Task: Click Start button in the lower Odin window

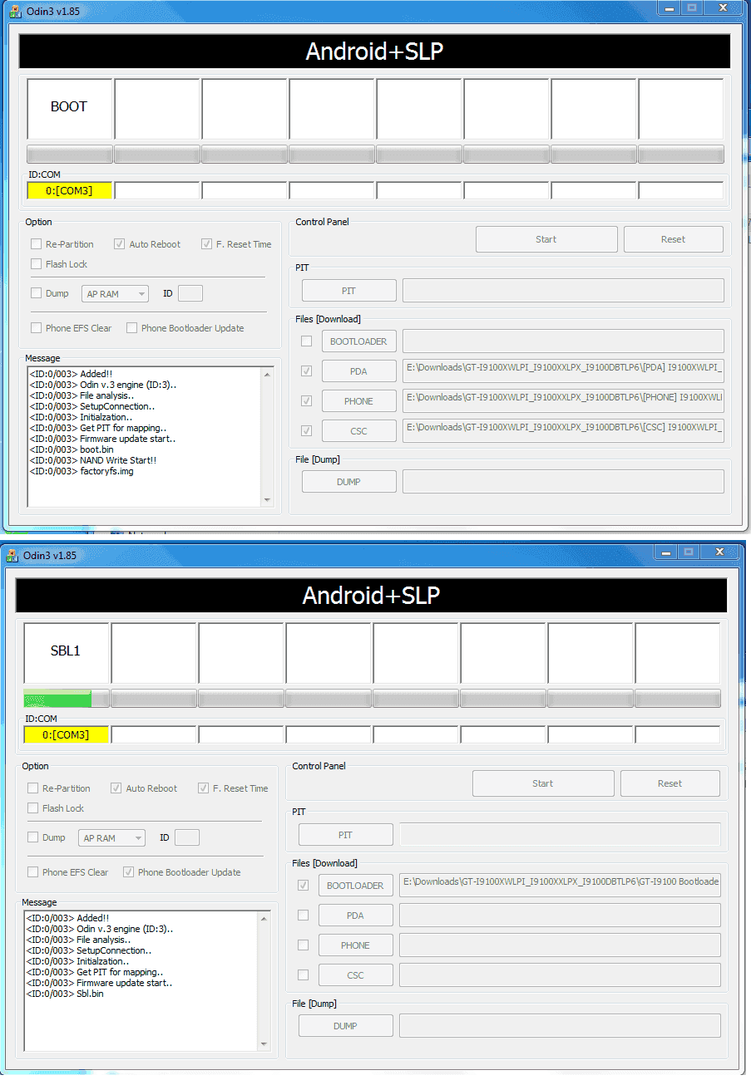Action: (x=543, y=784)
